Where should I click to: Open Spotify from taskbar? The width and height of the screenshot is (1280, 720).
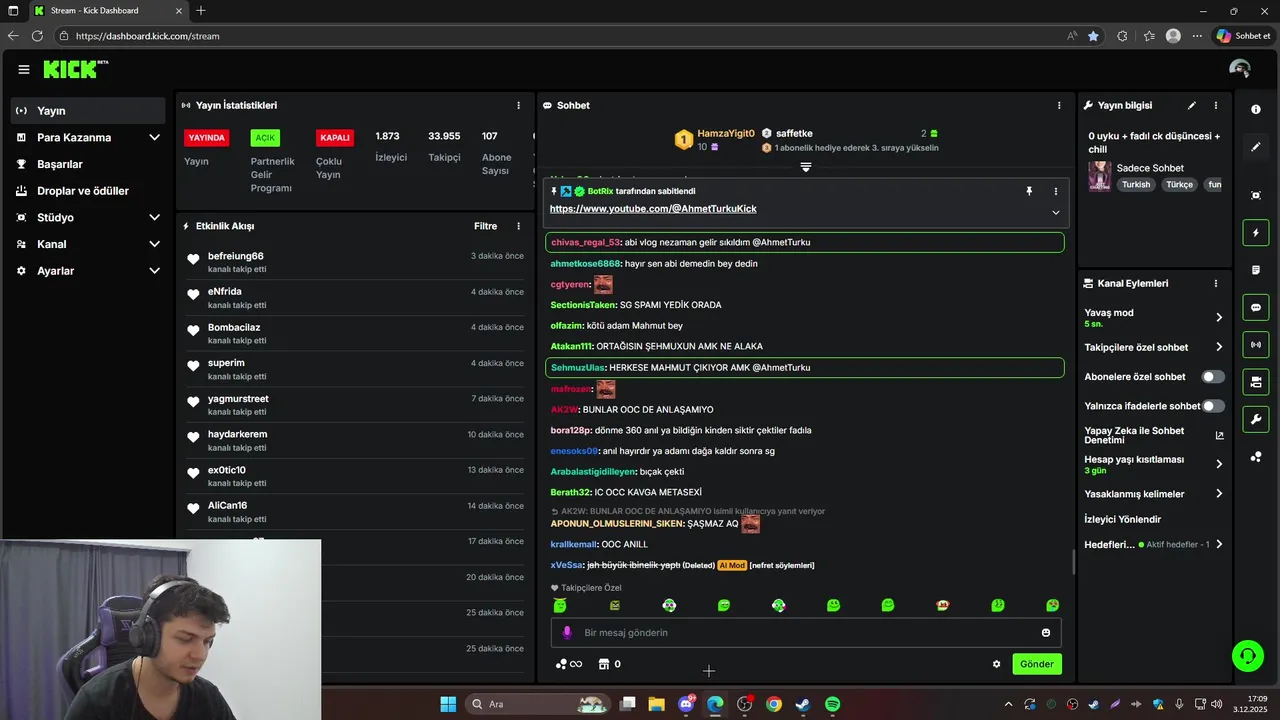pyautogui.click(x=832, y=704)
